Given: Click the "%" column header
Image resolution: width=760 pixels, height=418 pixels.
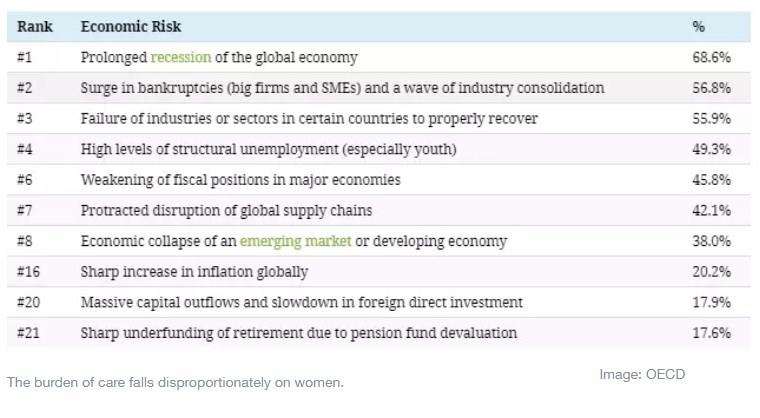Looking at the screenshot, I should point(698,27).
